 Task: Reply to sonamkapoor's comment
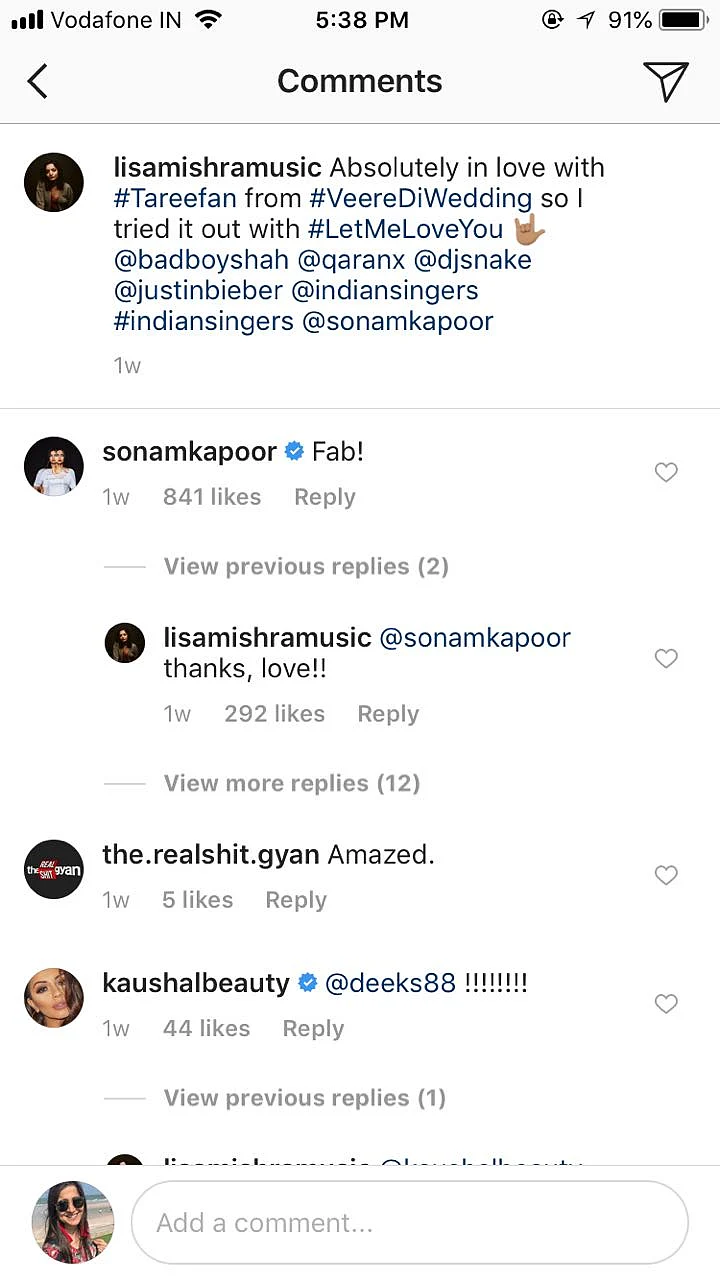324,497
